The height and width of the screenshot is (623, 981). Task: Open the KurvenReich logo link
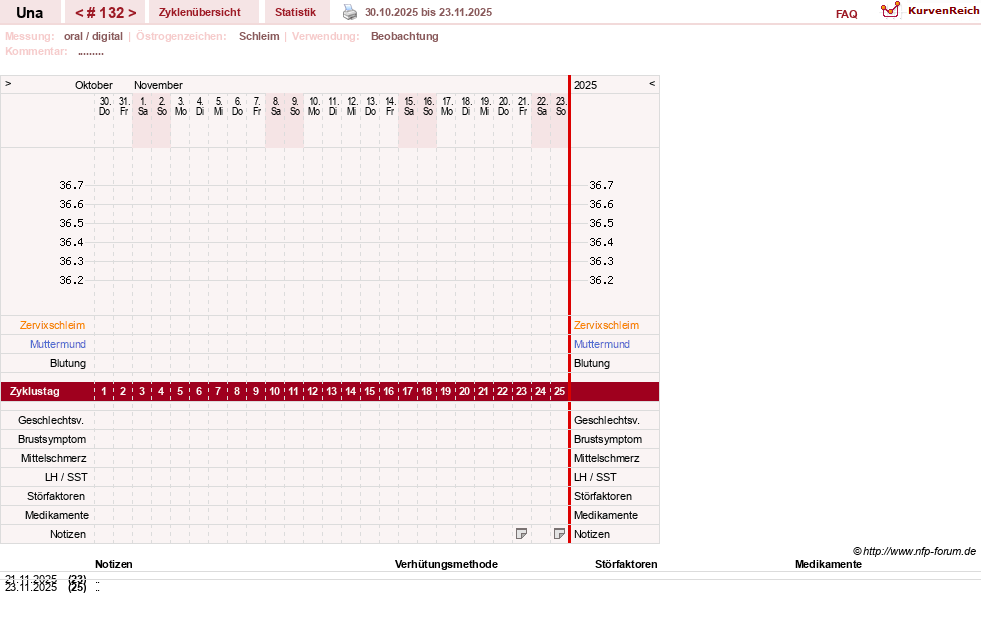930,10
